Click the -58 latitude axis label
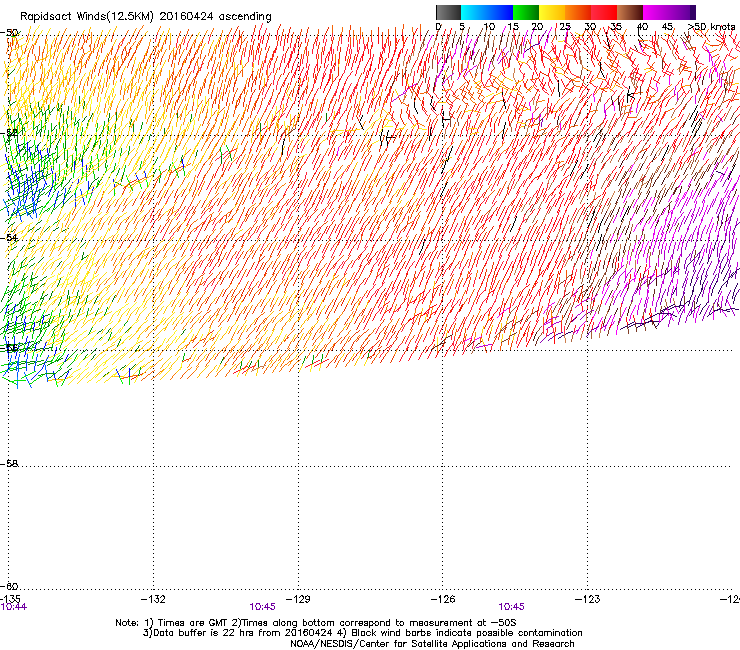The image size is (740, 650). click(x=10, y=464)
